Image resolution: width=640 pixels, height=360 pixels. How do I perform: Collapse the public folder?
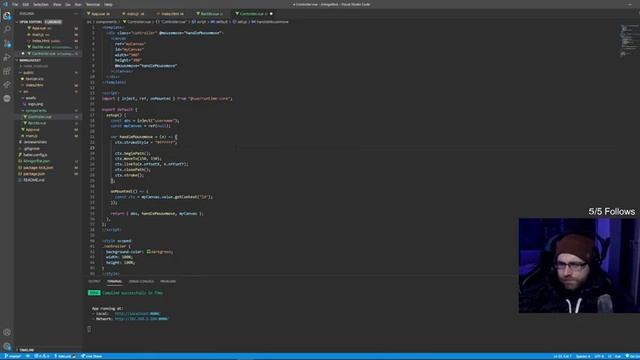[x=48, y=73]
